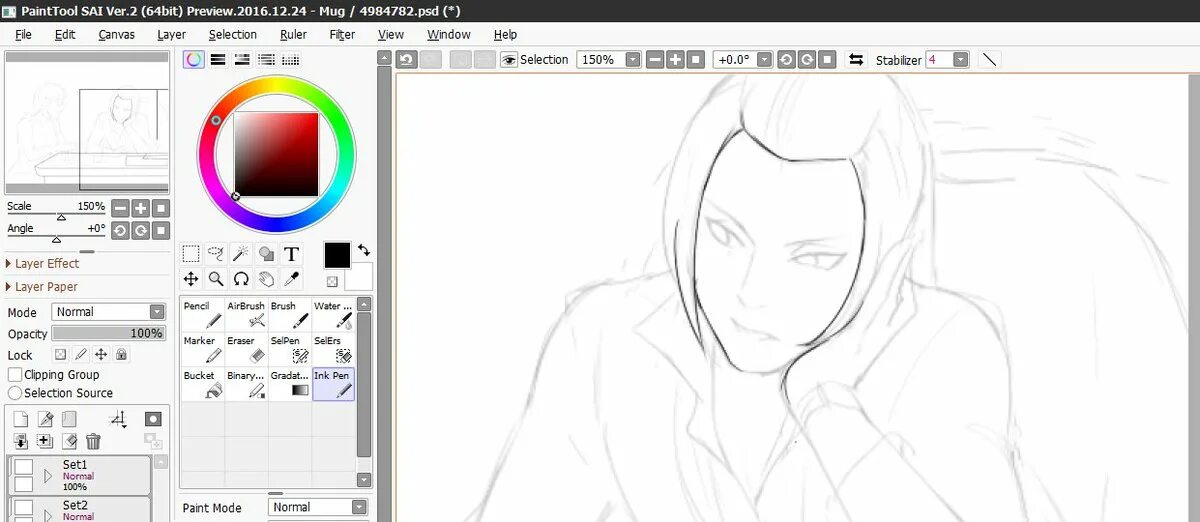Create a new layer
The image size is (1200, 522).
[21, 419]
